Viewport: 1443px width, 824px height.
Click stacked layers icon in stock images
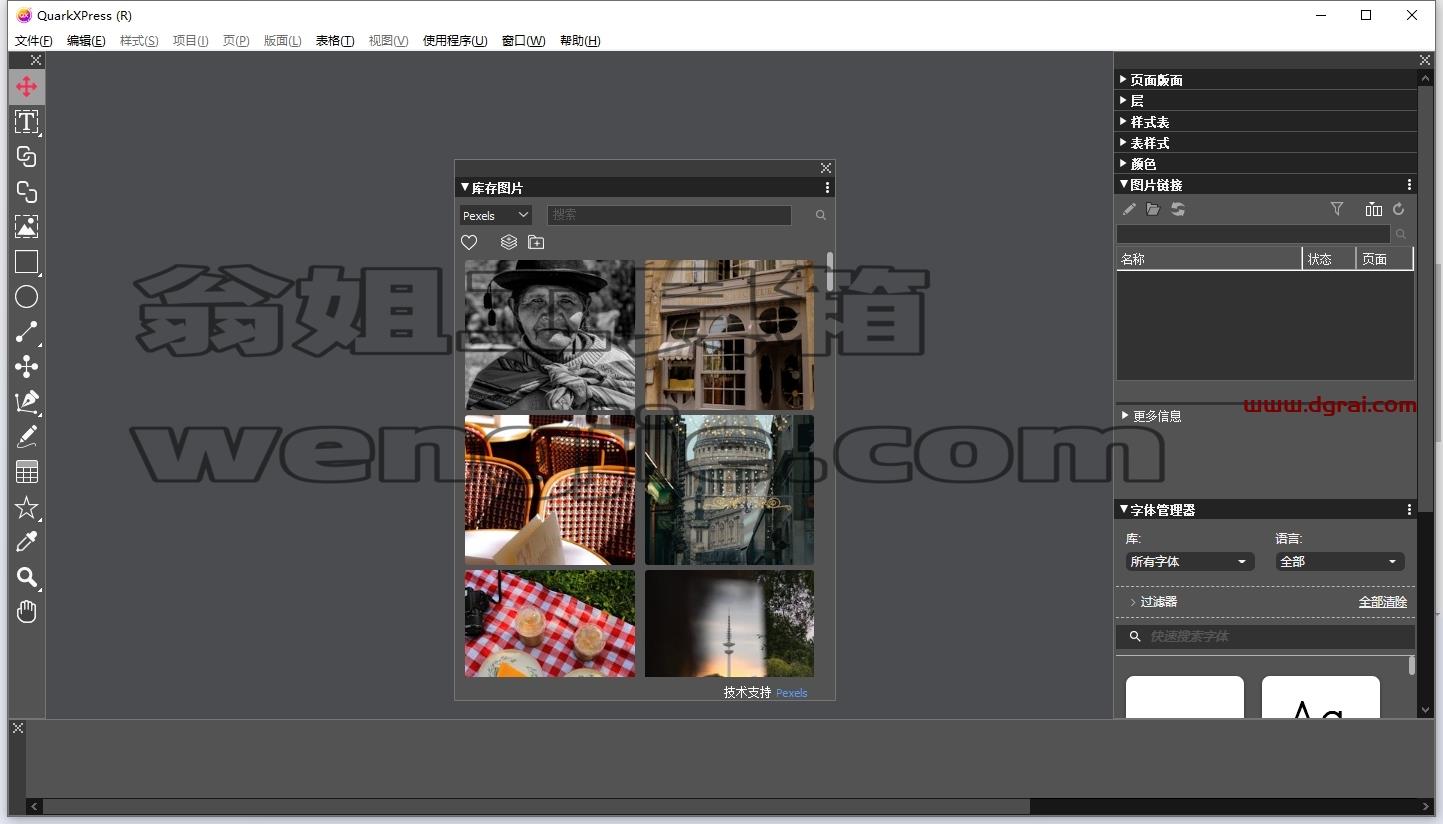point(509,242)
